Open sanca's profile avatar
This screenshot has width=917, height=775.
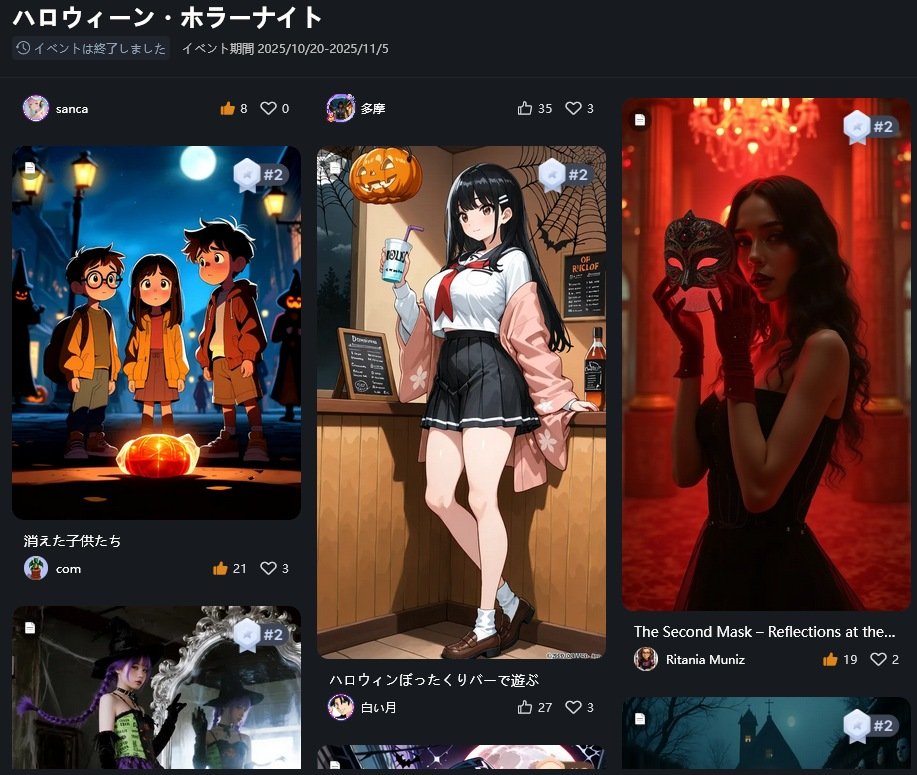pos(36,108)
